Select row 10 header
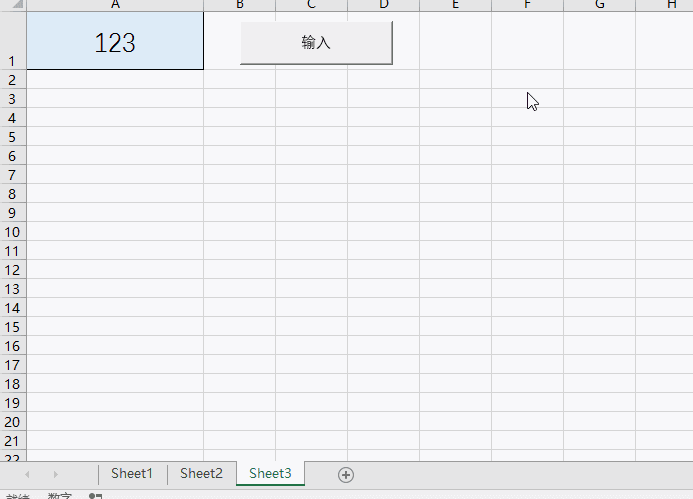The height and width of the screenshot is (499, 693). [13, 232]
